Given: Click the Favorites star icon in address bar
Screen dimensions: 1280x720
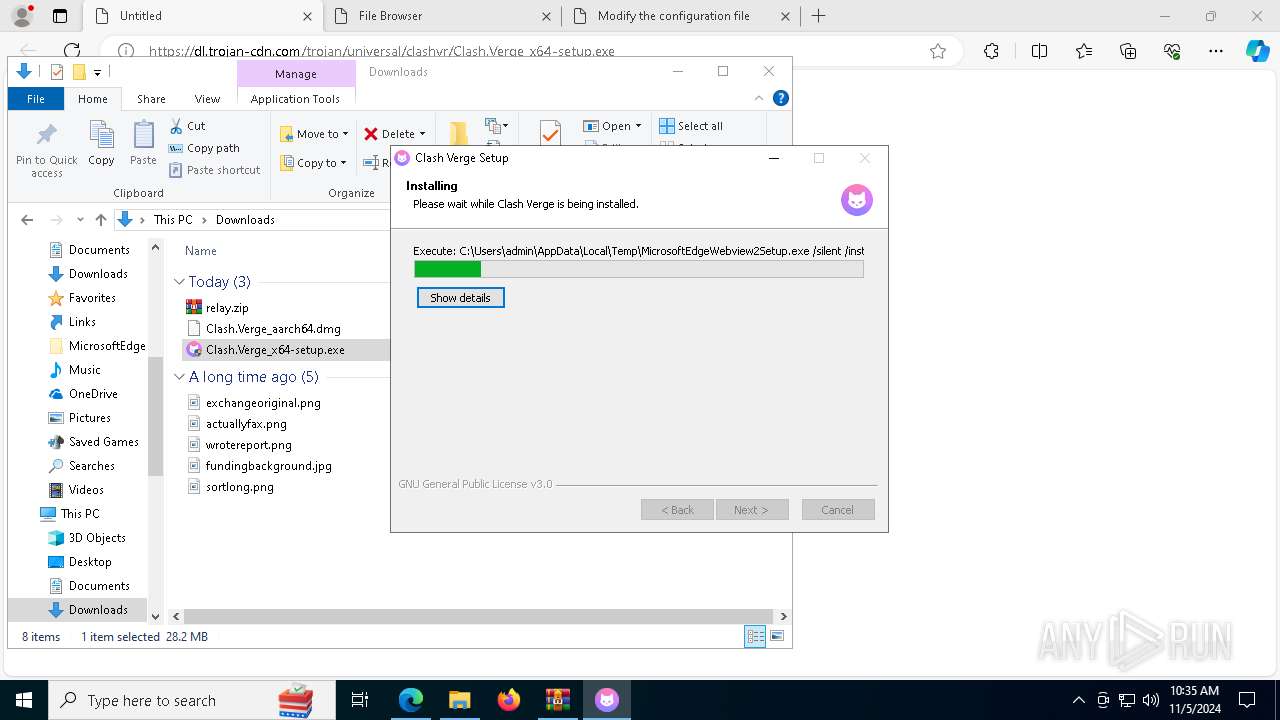Looking at the screenshot, I should (x=938, y=51).
